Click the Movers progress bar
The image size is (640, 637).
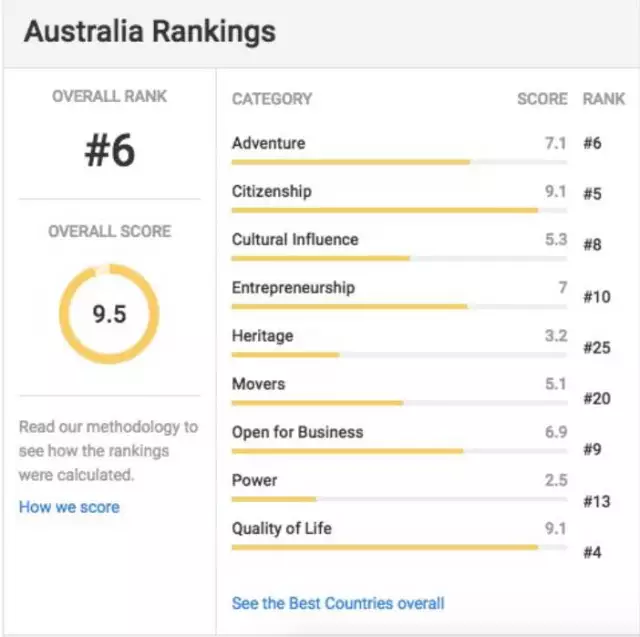point(399,403)
